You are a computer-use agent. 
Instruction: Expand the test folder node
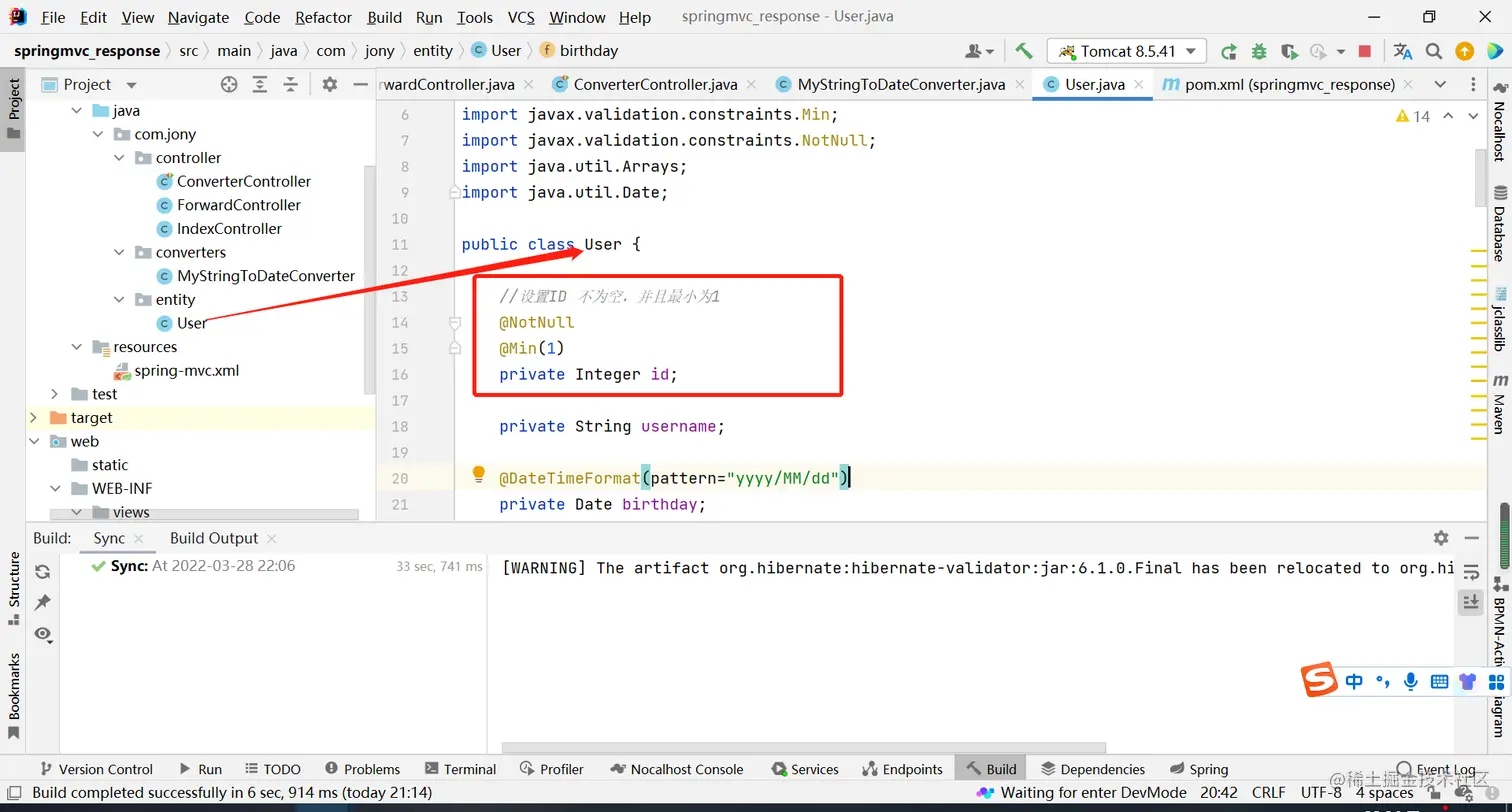click(x=55, y=394)
